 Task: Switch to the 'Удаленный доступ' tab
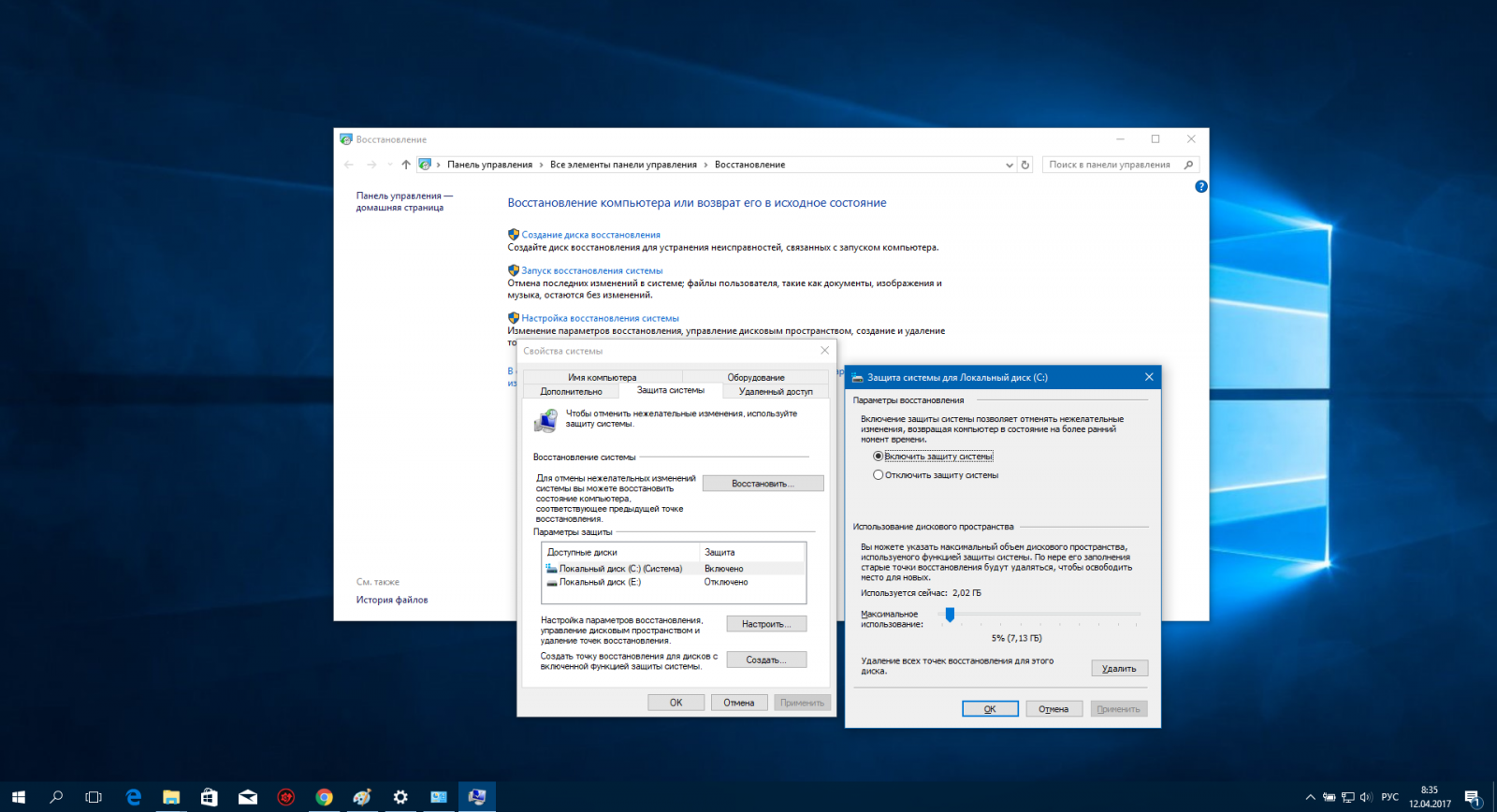[x=776, y=392]
